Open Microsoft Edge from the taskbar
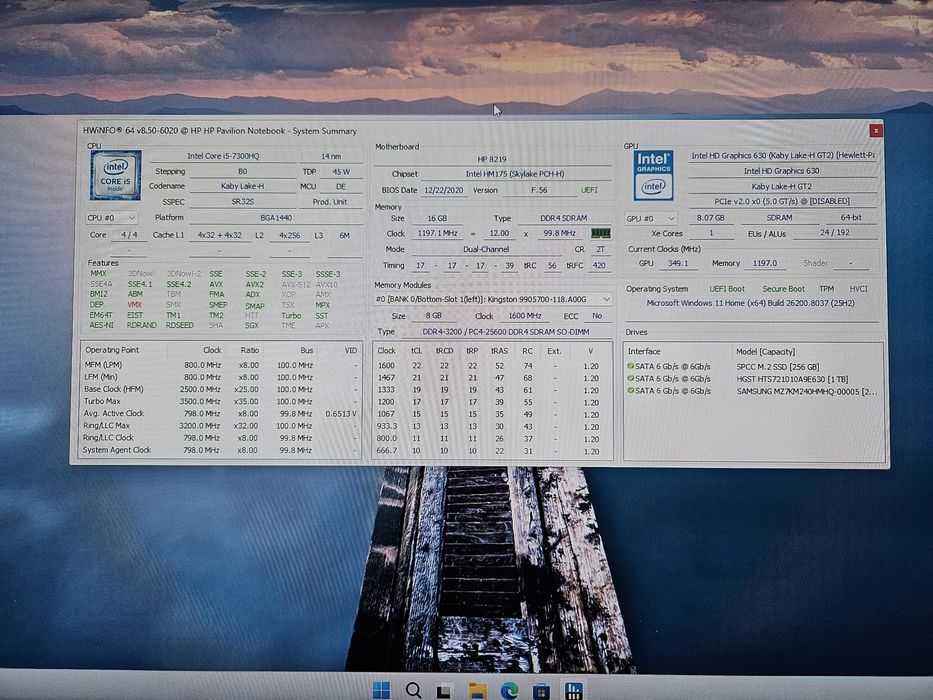Screen dimensions: 933x700 (x=509, y=691)
